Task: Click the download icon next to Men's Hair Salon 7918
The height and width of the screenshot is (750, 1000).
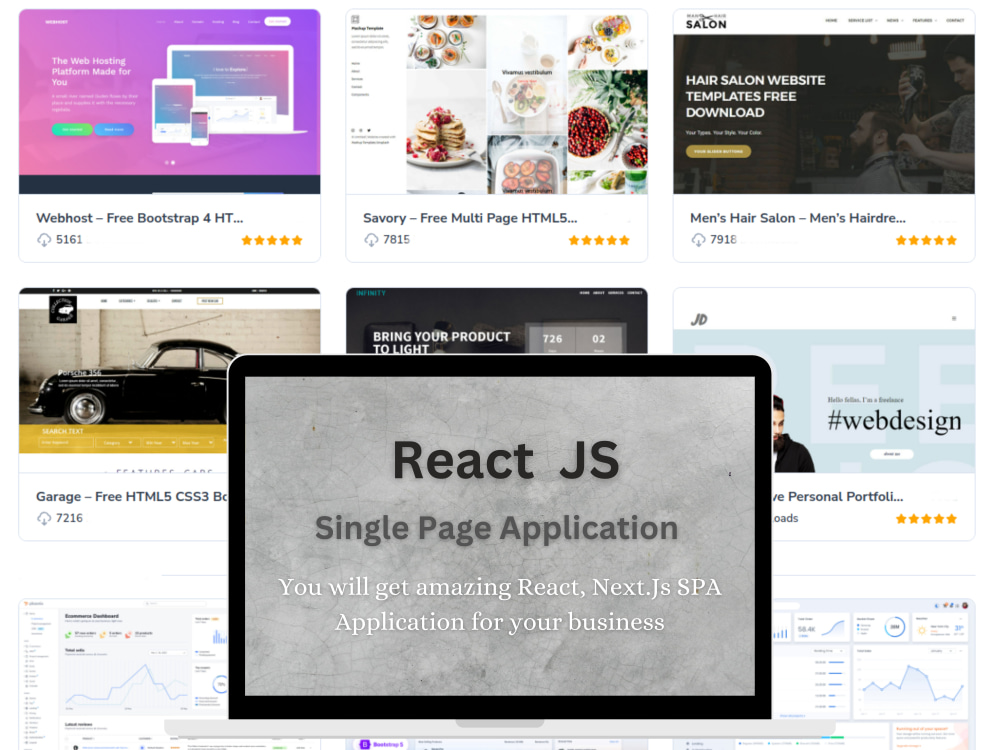Action: [x=698, y=240]
